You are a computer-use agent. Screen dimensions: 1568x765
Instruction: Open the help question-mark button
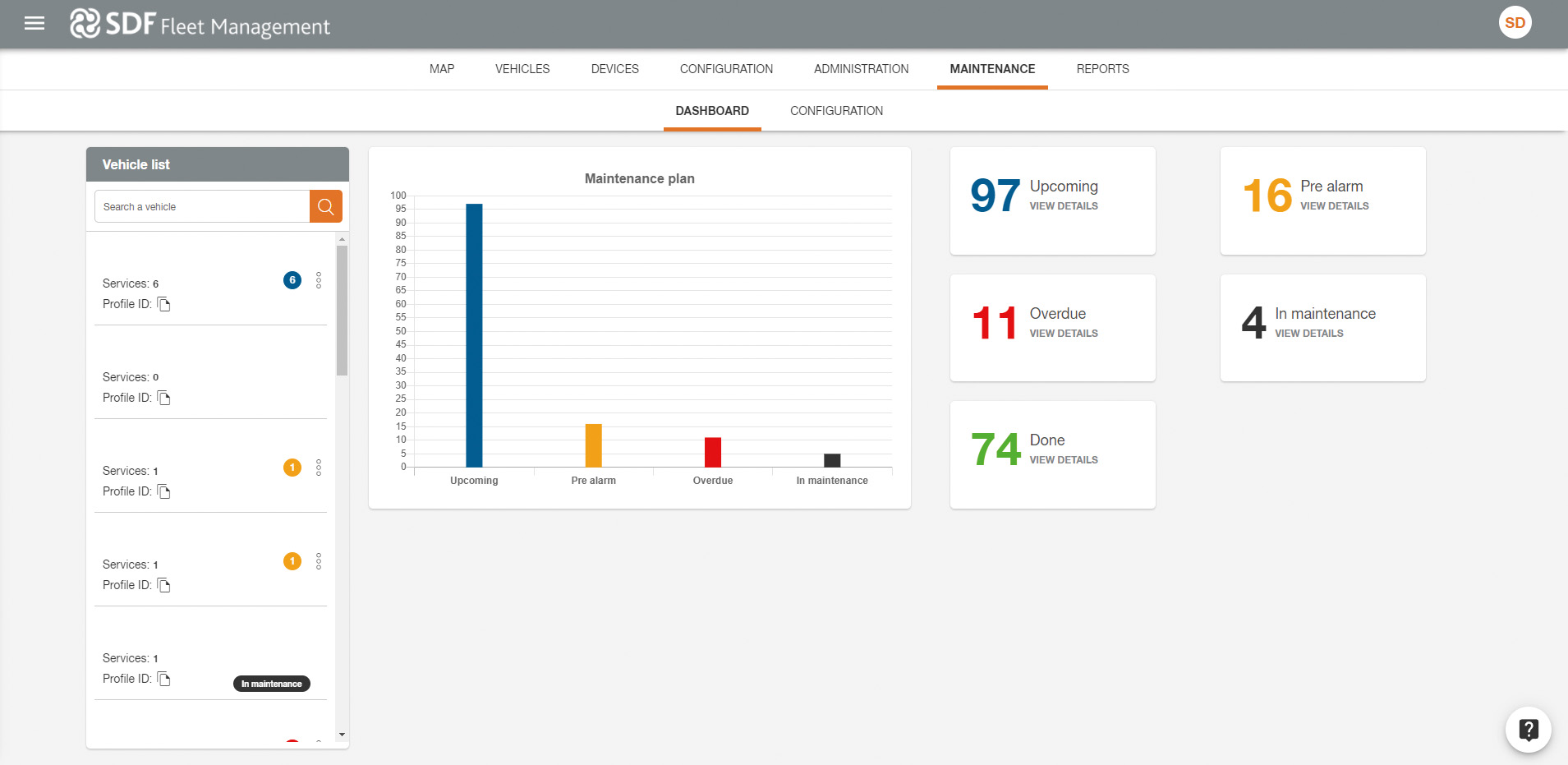click(x=1528, y=729)
